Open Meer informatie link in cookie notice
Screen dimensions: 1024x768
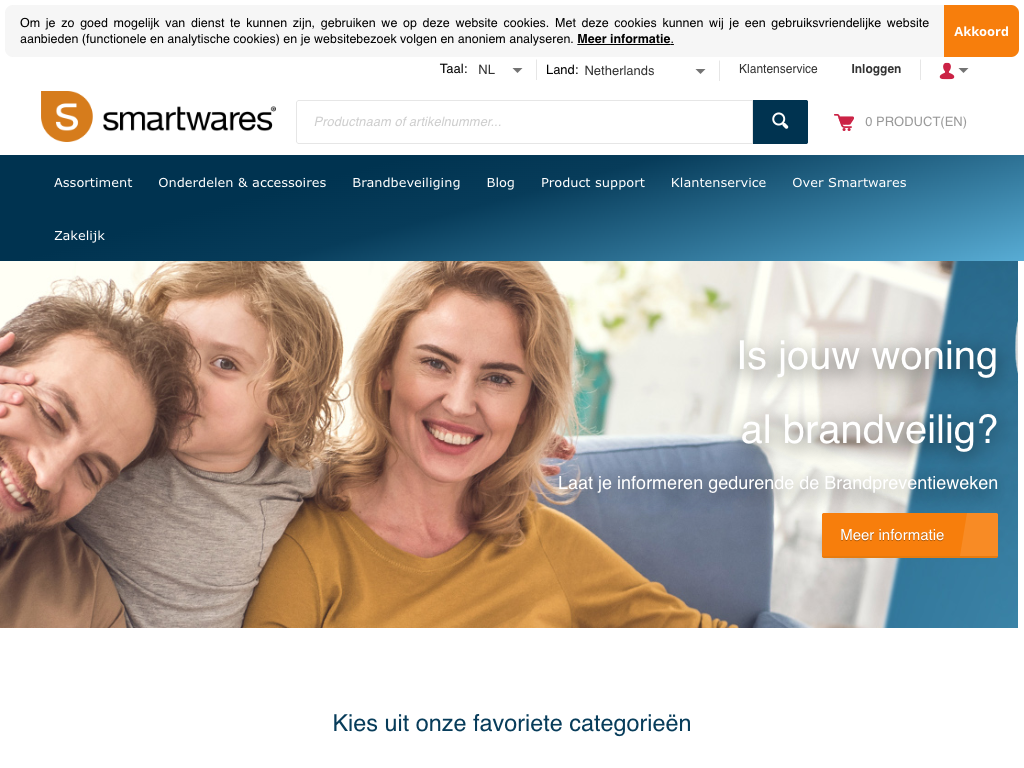click(x=625, y=39)
